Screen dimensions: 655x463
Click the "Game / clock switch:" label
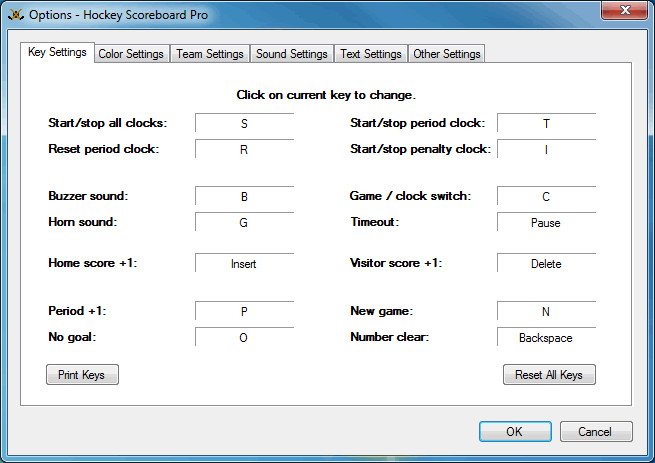pyautogui.click(x=410, y=196)
